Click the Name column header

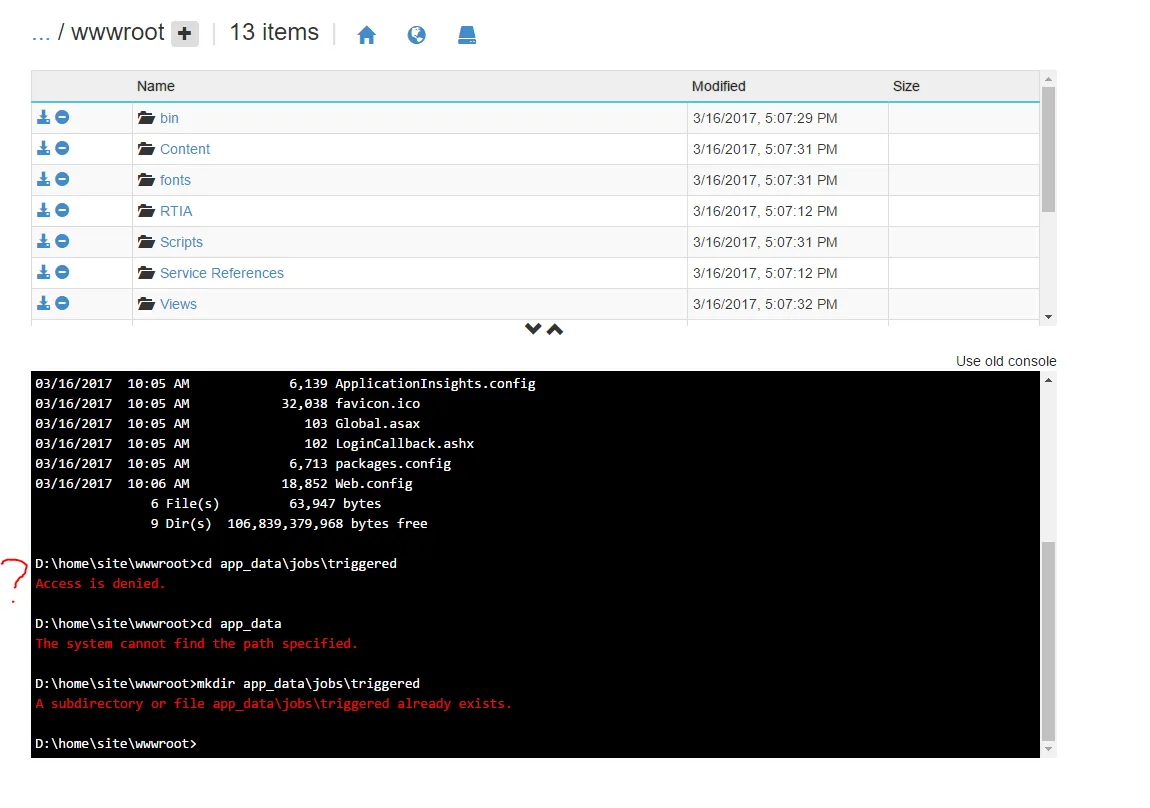click(x=155, y=86)
